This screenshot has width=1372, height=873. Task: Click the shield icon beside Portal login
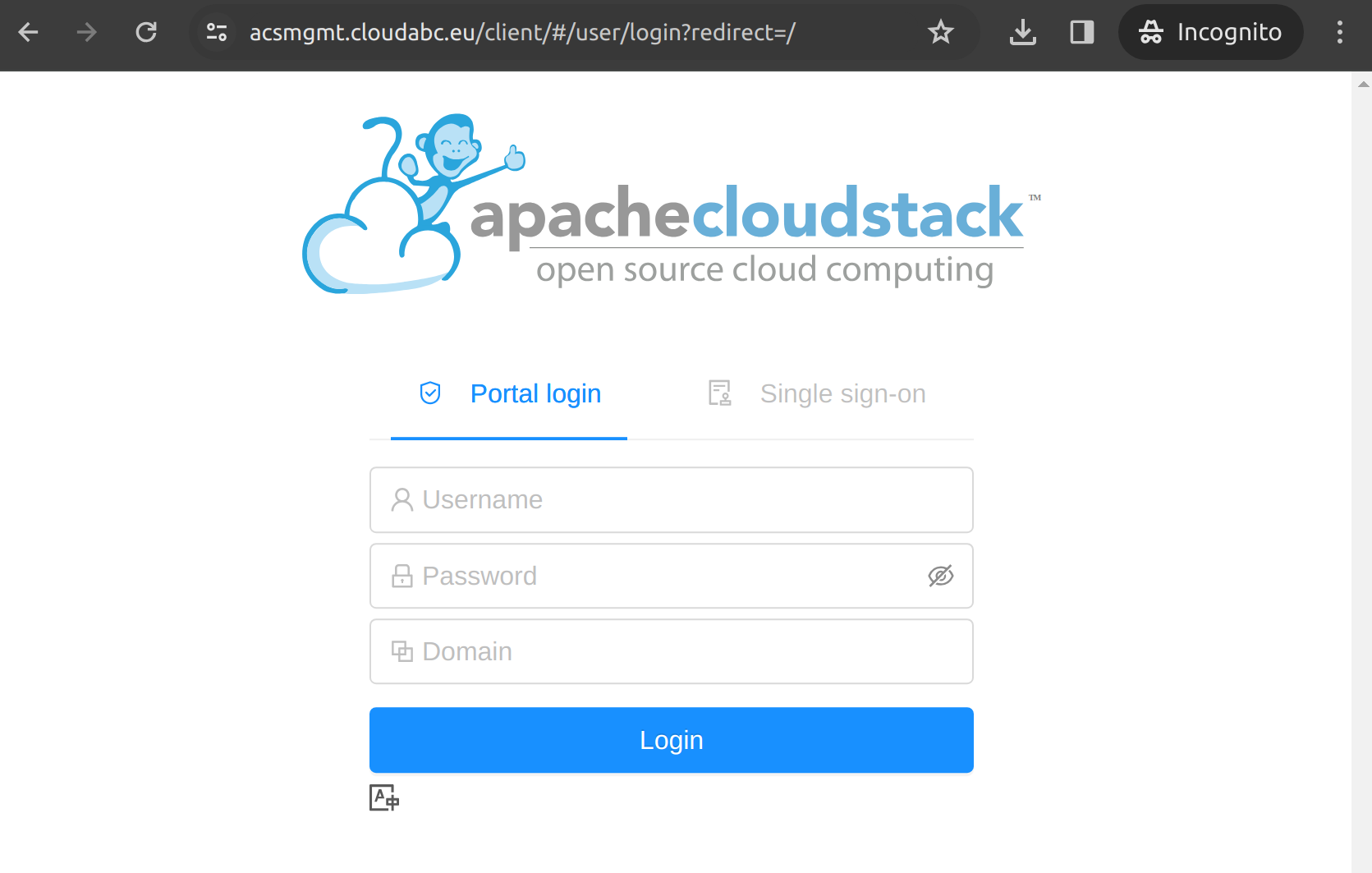pos(430,393)
